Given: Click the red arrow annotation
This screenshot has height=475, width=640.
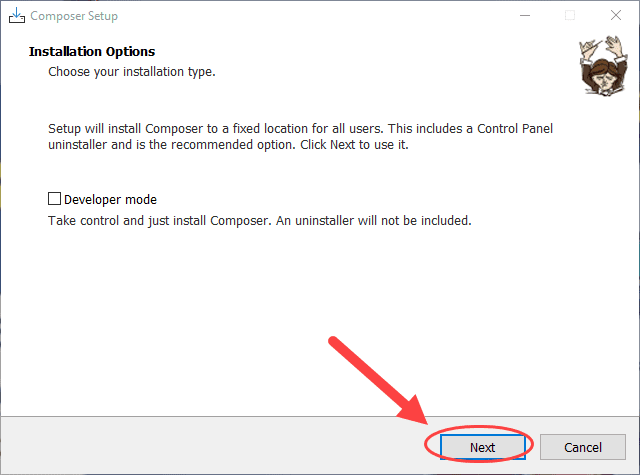Looking at the screenshot, I should [x=378, y=380].
